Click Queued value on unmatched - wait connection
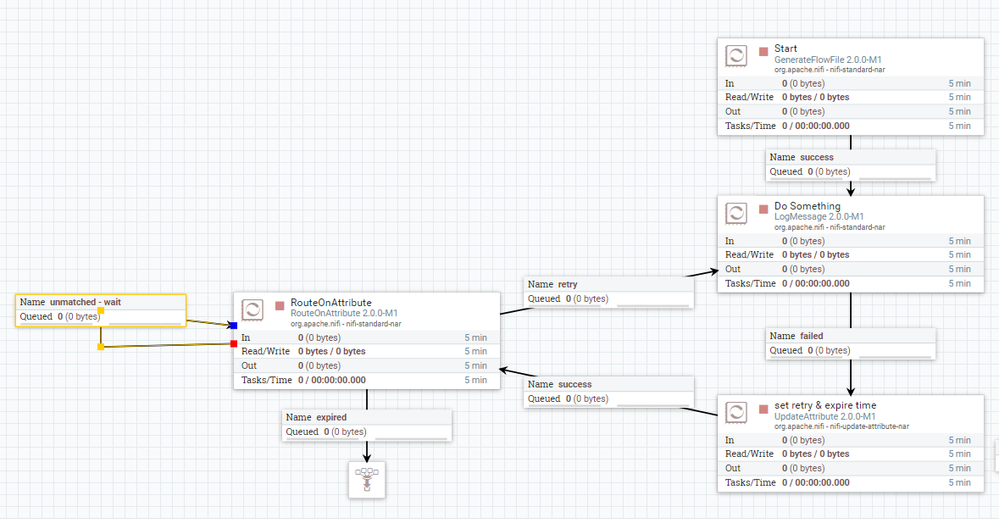The image size is (999, 519). click(79, 316)
